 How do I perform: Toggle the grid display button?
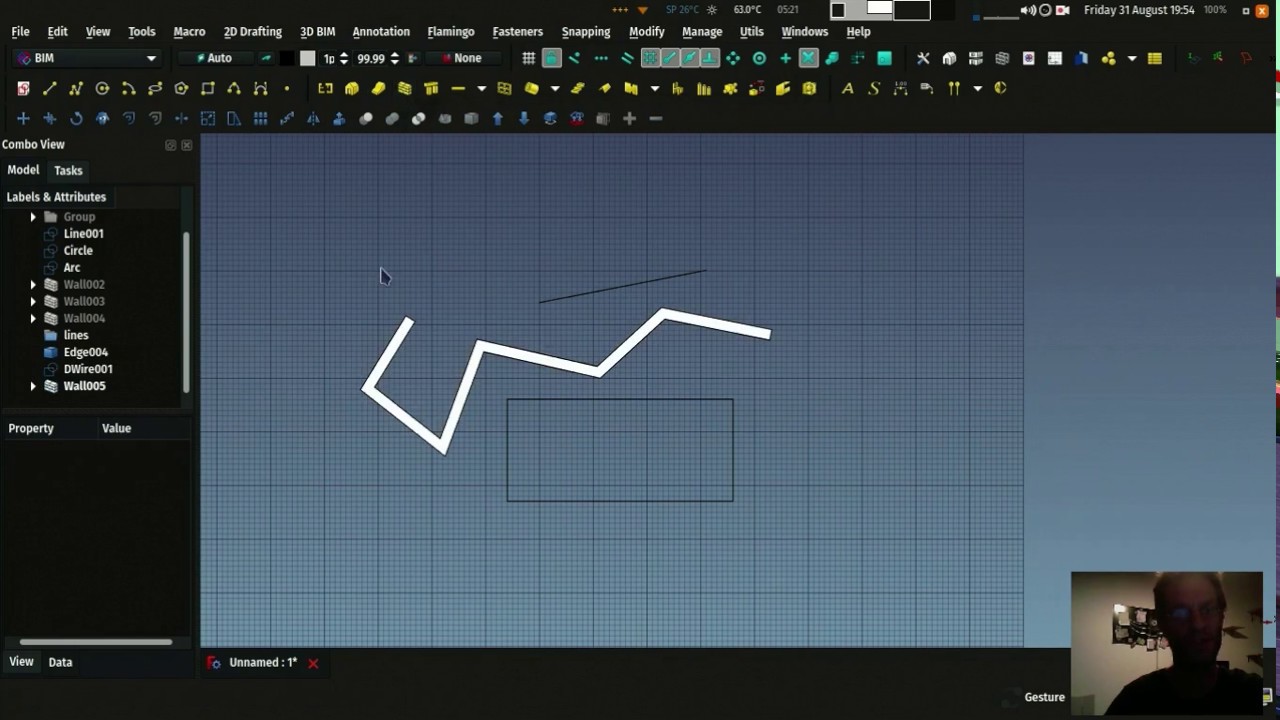(528, 59)
